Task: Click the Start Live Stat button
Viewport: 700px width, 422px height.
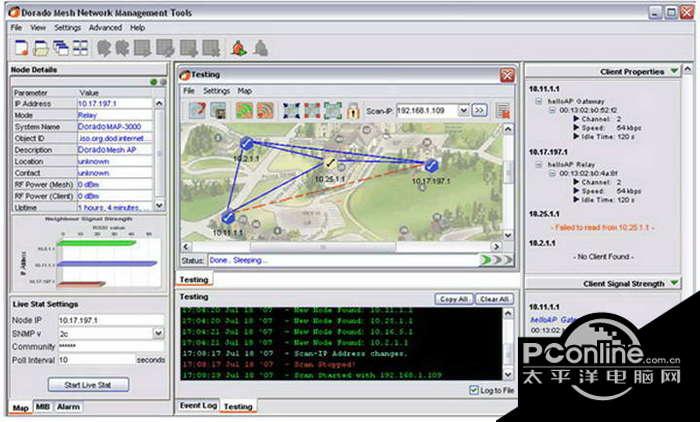Action: click(x=88, y=384)
